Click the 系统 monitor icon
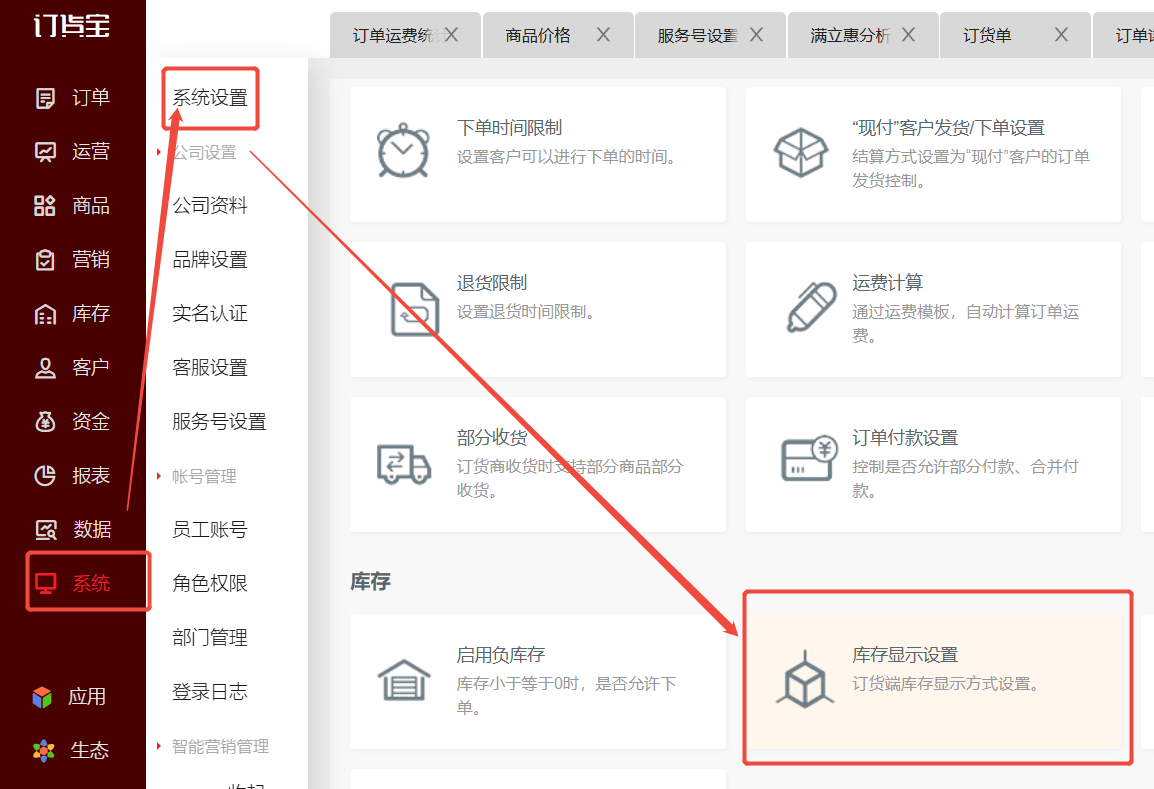Image resolution: width=1154 pixels, height=789 pixels. coord(46,584)
